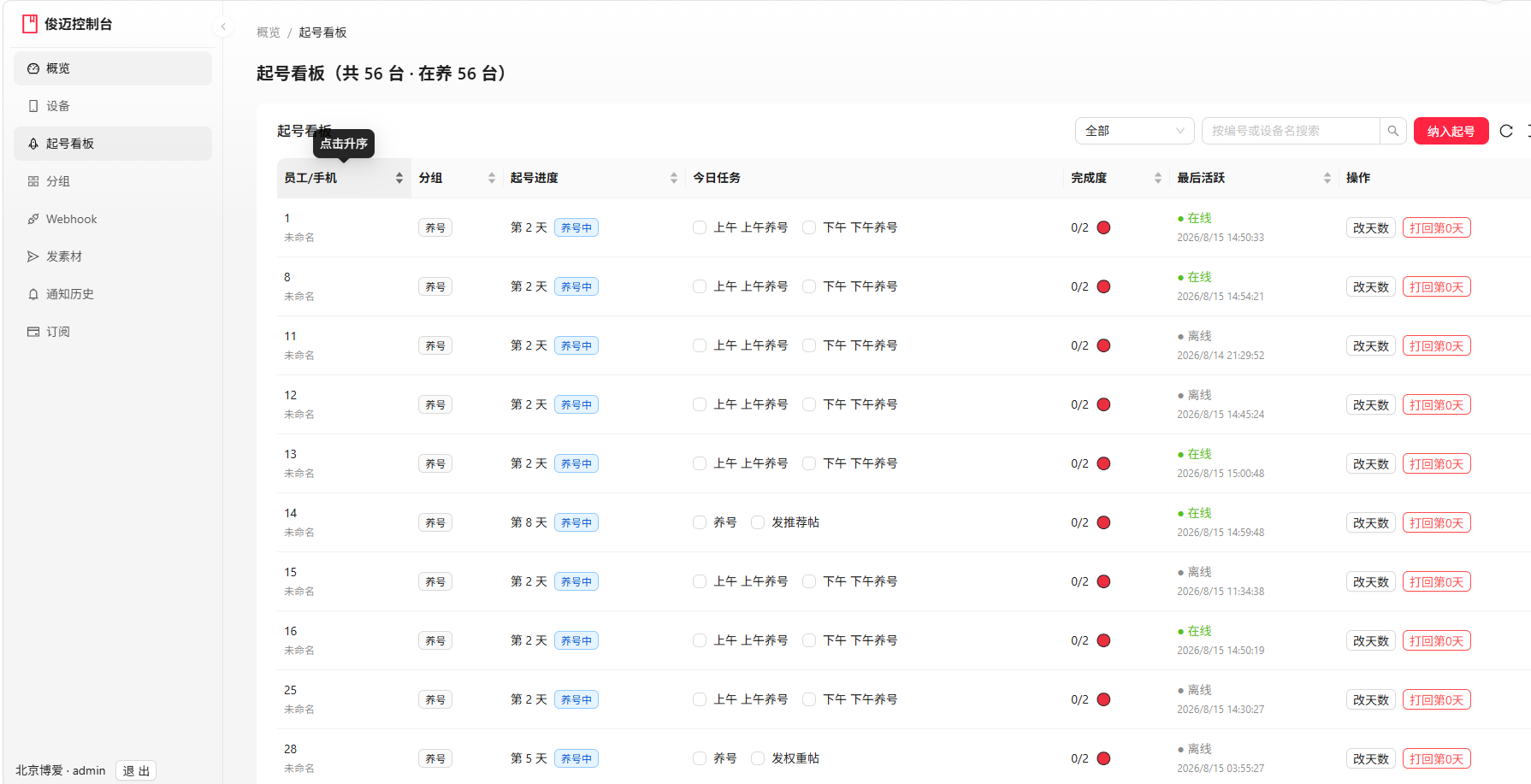Log out with 退出 button

[x=136, y=770]
